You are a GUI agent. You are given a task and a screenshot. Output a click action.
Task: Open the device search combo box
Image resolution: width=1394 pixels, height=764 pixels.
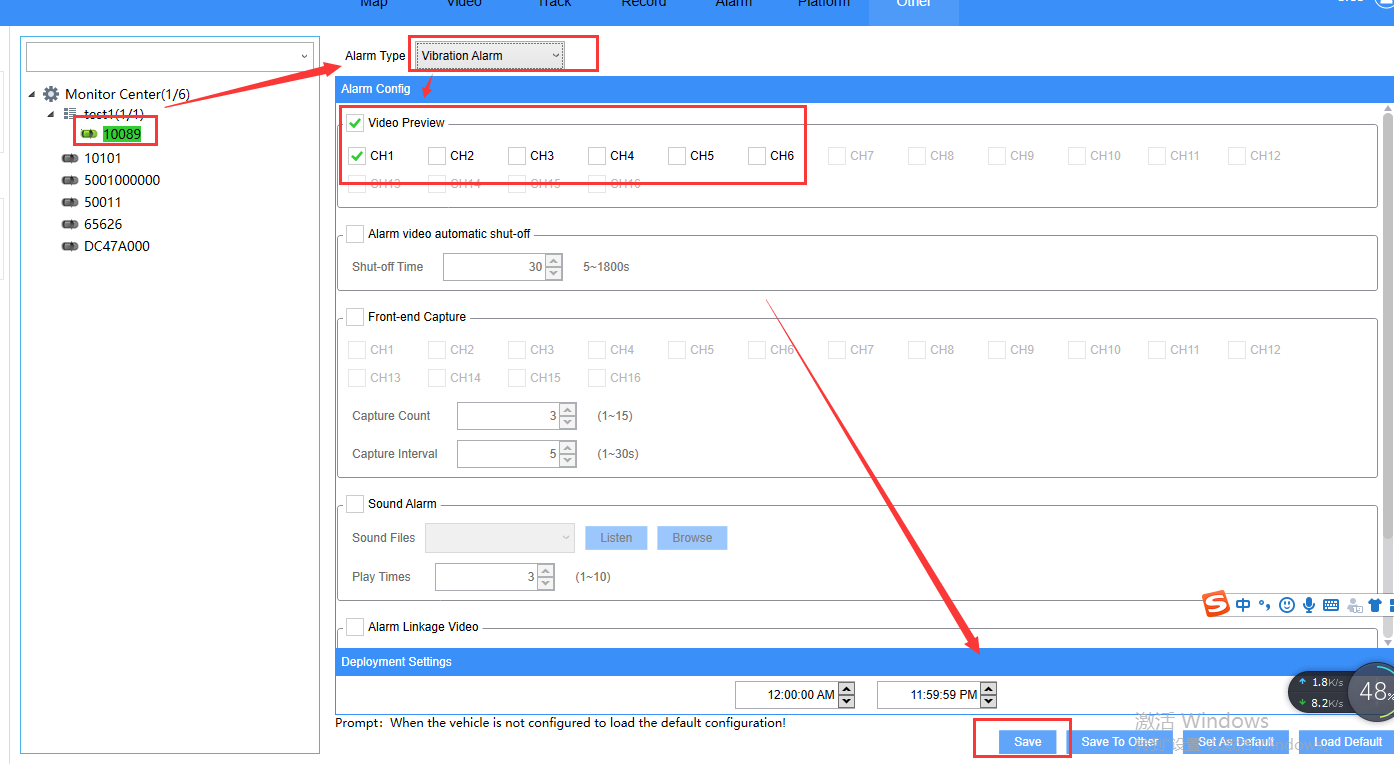click(170, 57)
